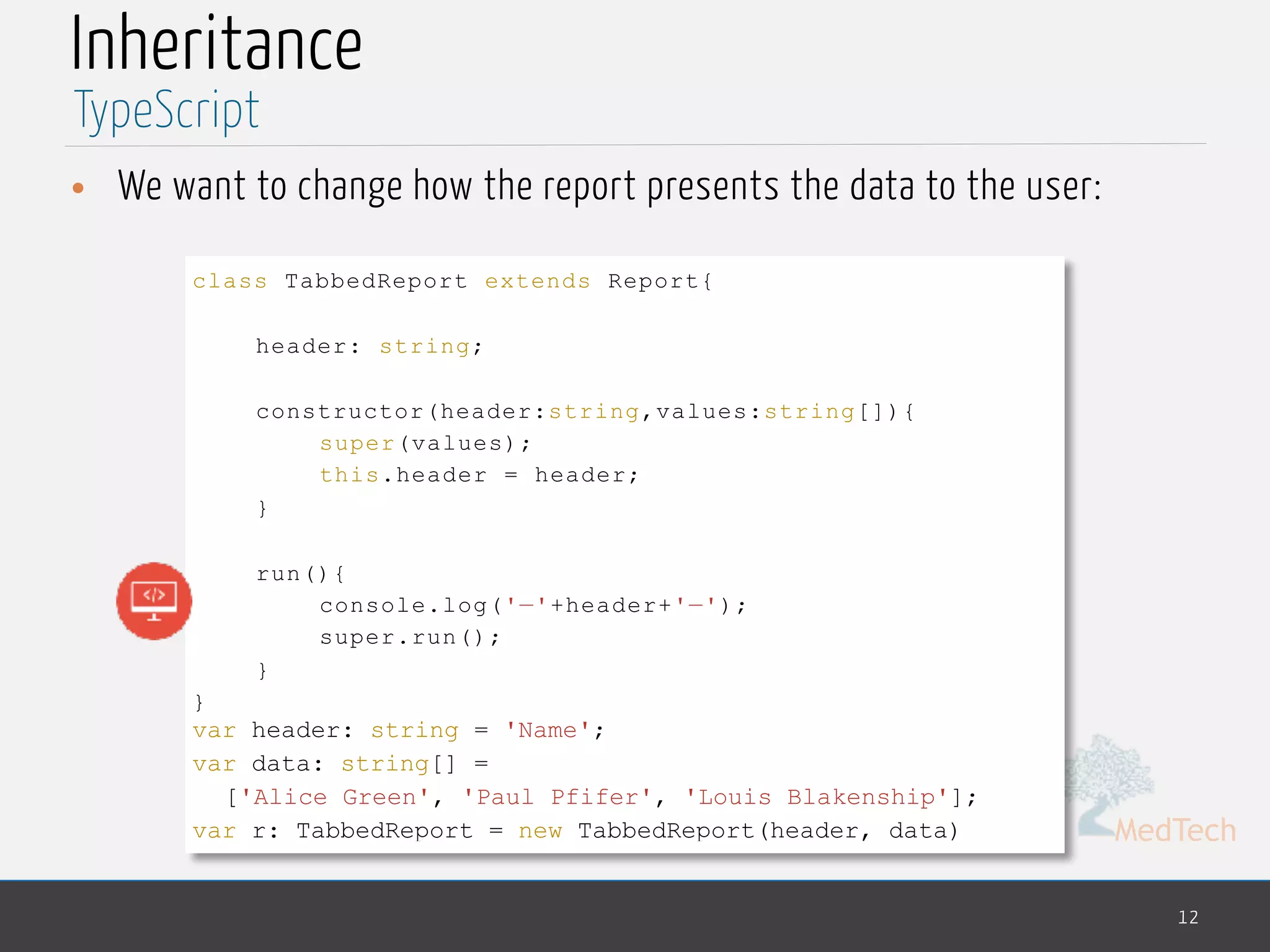Click the "this.header = header;" line
This screenshot has height=952, width=1270.
(x=479, y=475)
